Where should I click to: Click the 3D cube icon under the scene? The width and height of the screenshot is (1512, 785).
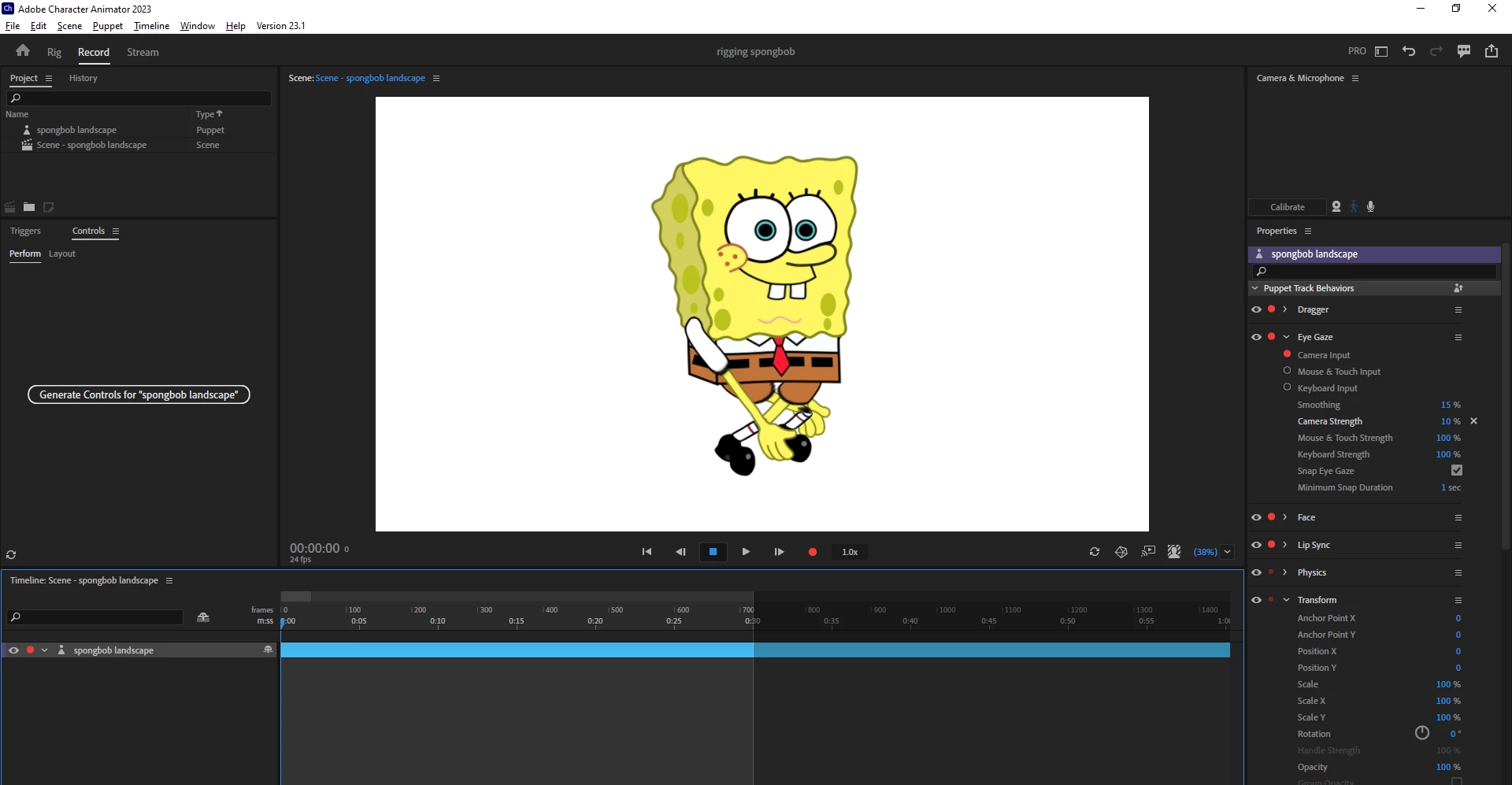(x=1121, y=552)
